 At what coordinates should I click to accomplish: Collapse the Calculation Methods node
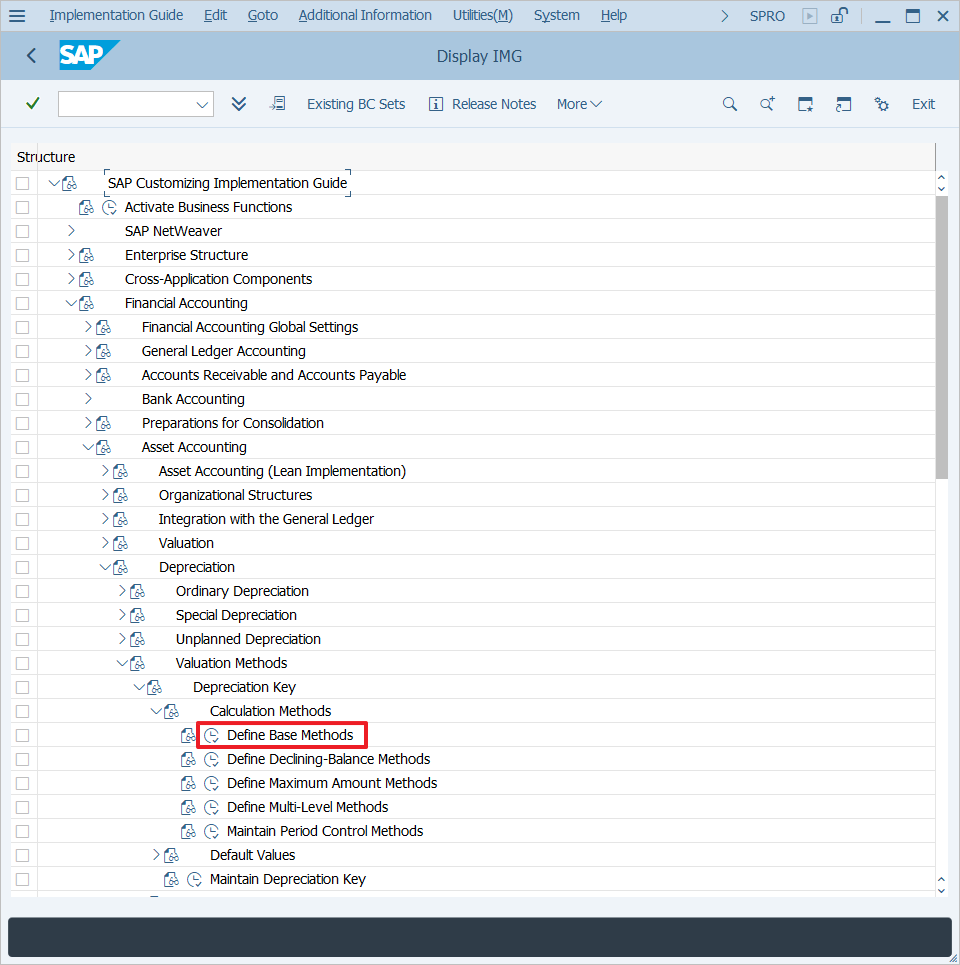(156, 711)
